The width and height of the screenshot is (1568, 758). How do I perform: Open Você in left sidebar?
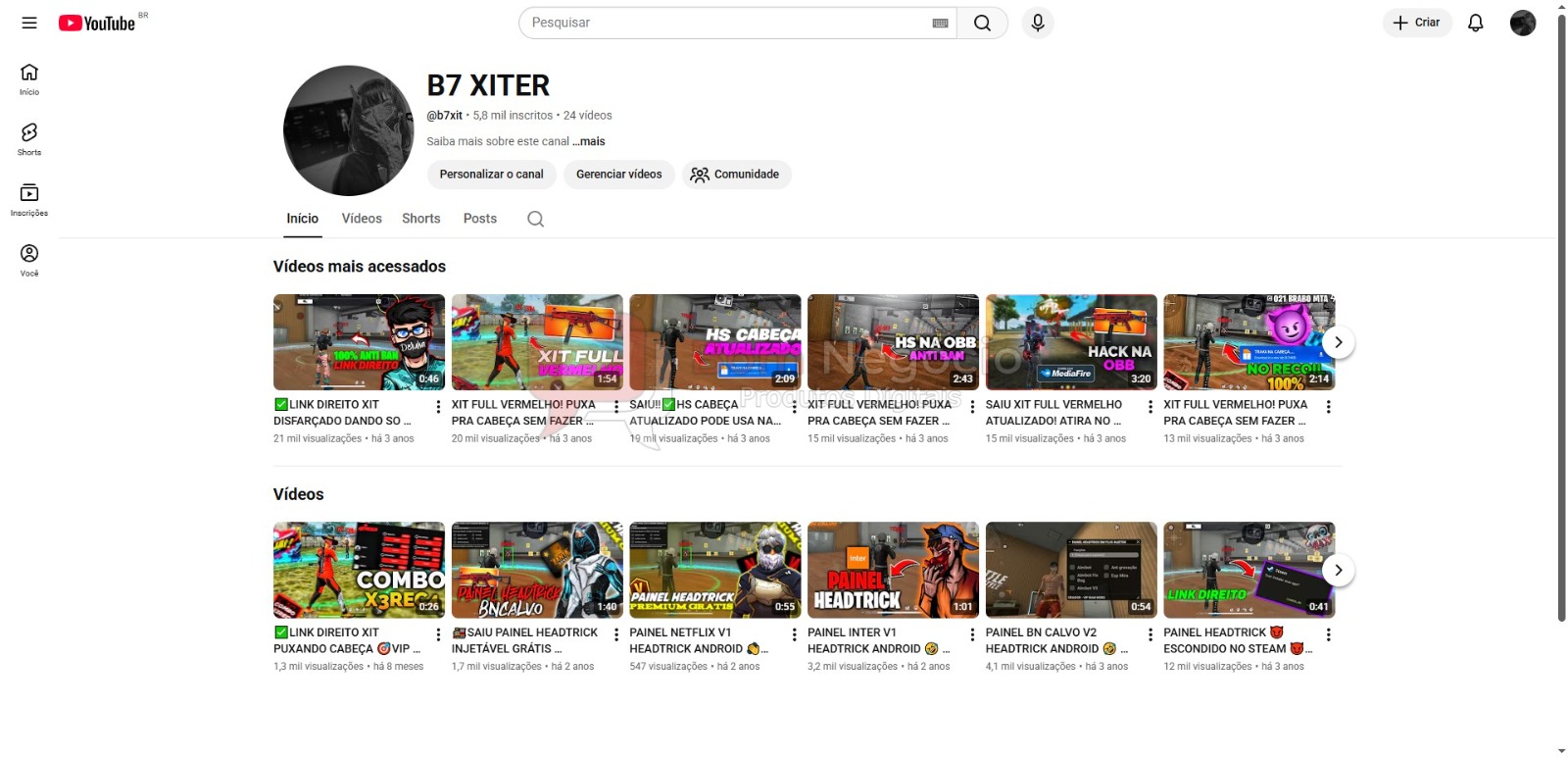29,261
